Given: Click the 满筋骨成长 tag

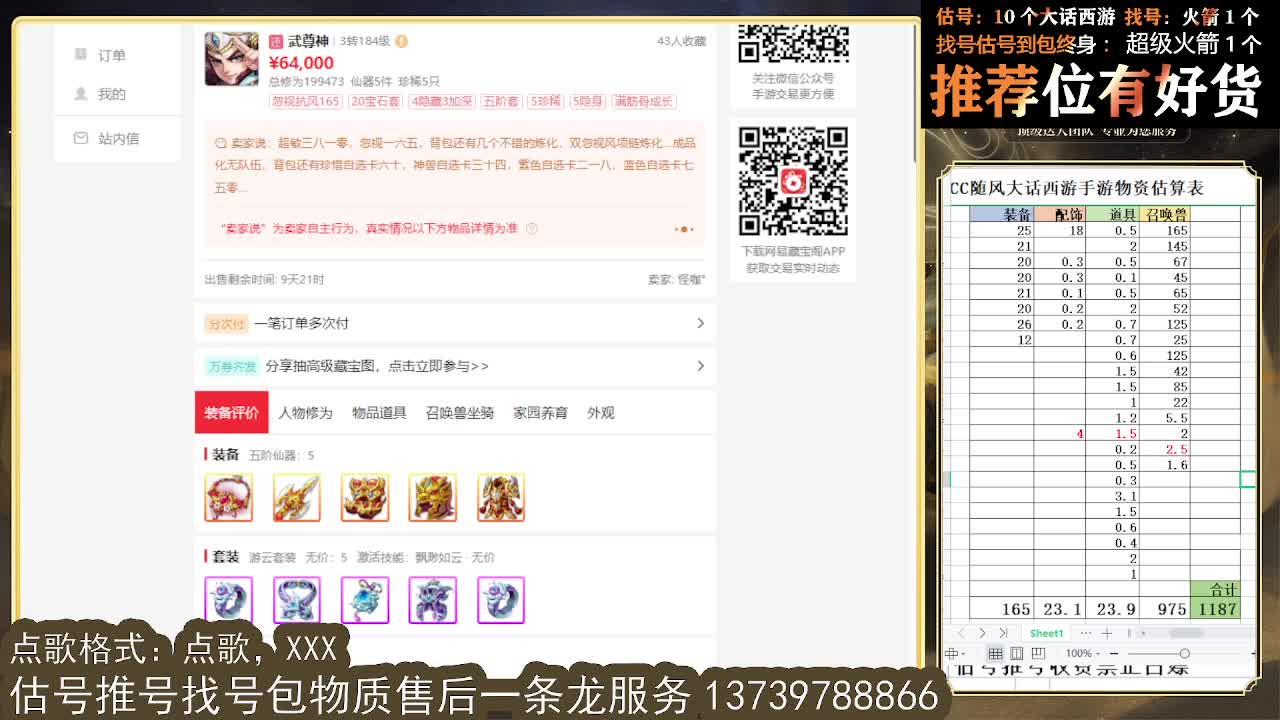Looking at the screenshot, I should click(644, 101).
